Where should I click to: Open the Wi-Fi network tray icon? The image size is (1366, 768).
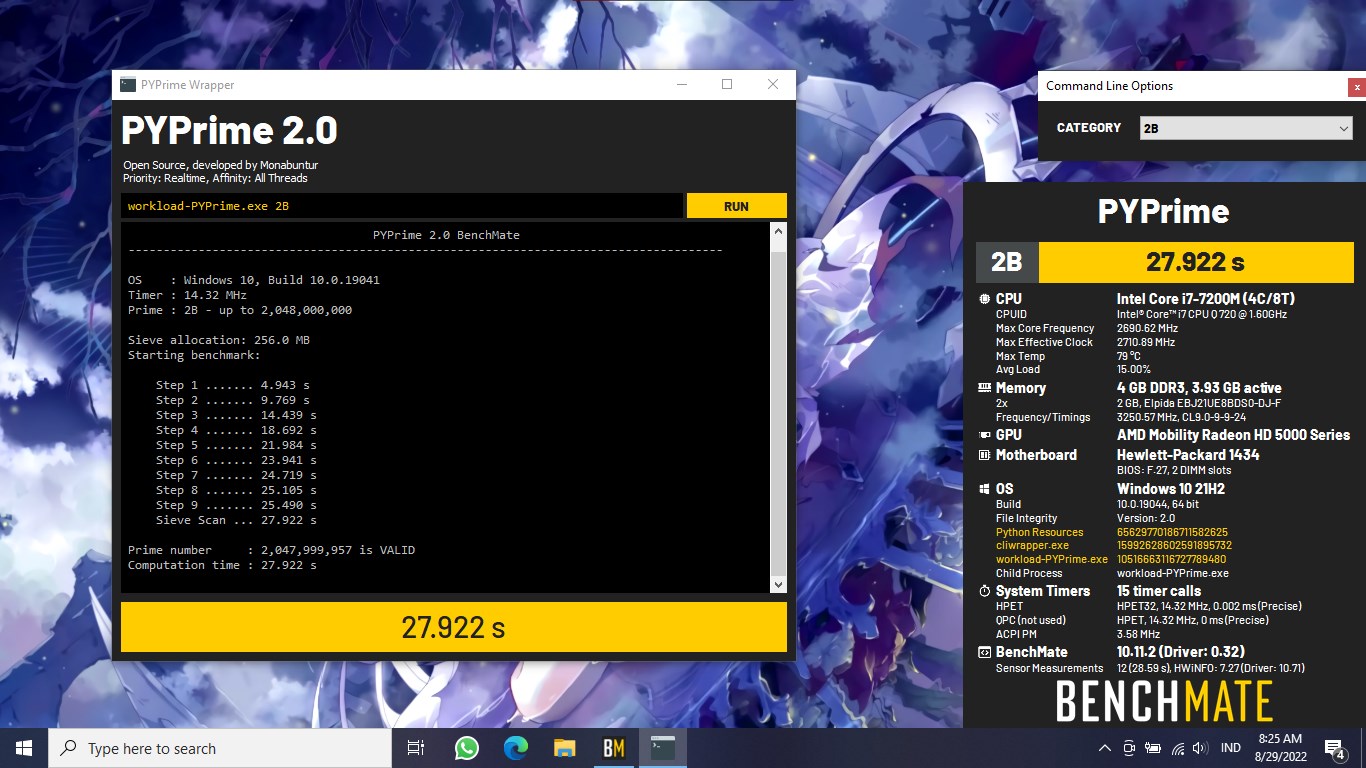click(1177, 748)
